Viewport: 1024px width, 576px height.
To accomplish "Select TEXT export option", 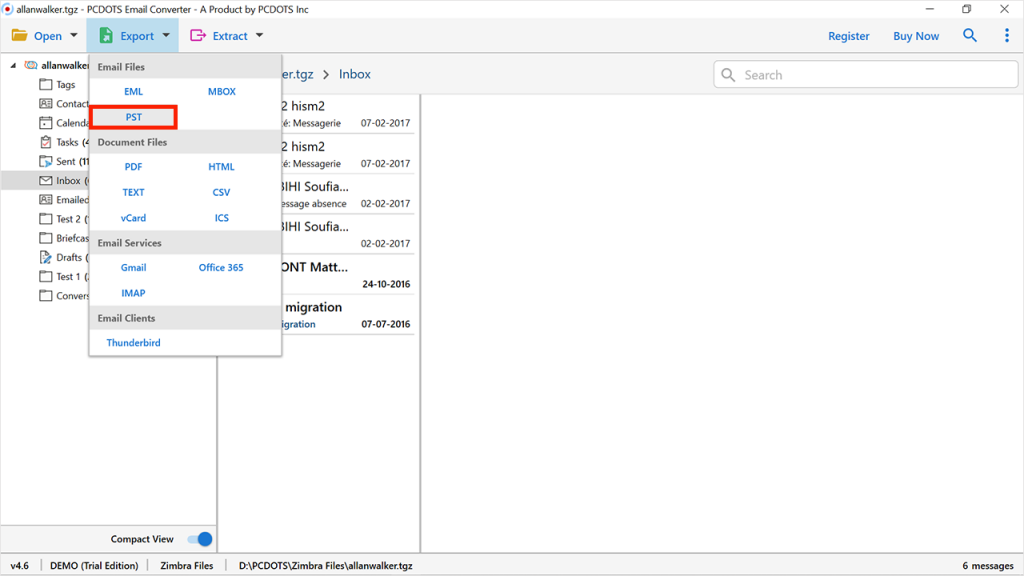I will click(x=133, y=192).
